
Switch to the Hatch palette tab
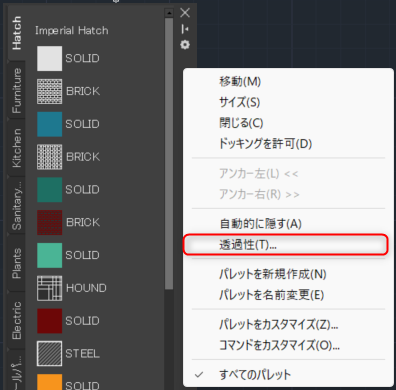tap(16, 33)
